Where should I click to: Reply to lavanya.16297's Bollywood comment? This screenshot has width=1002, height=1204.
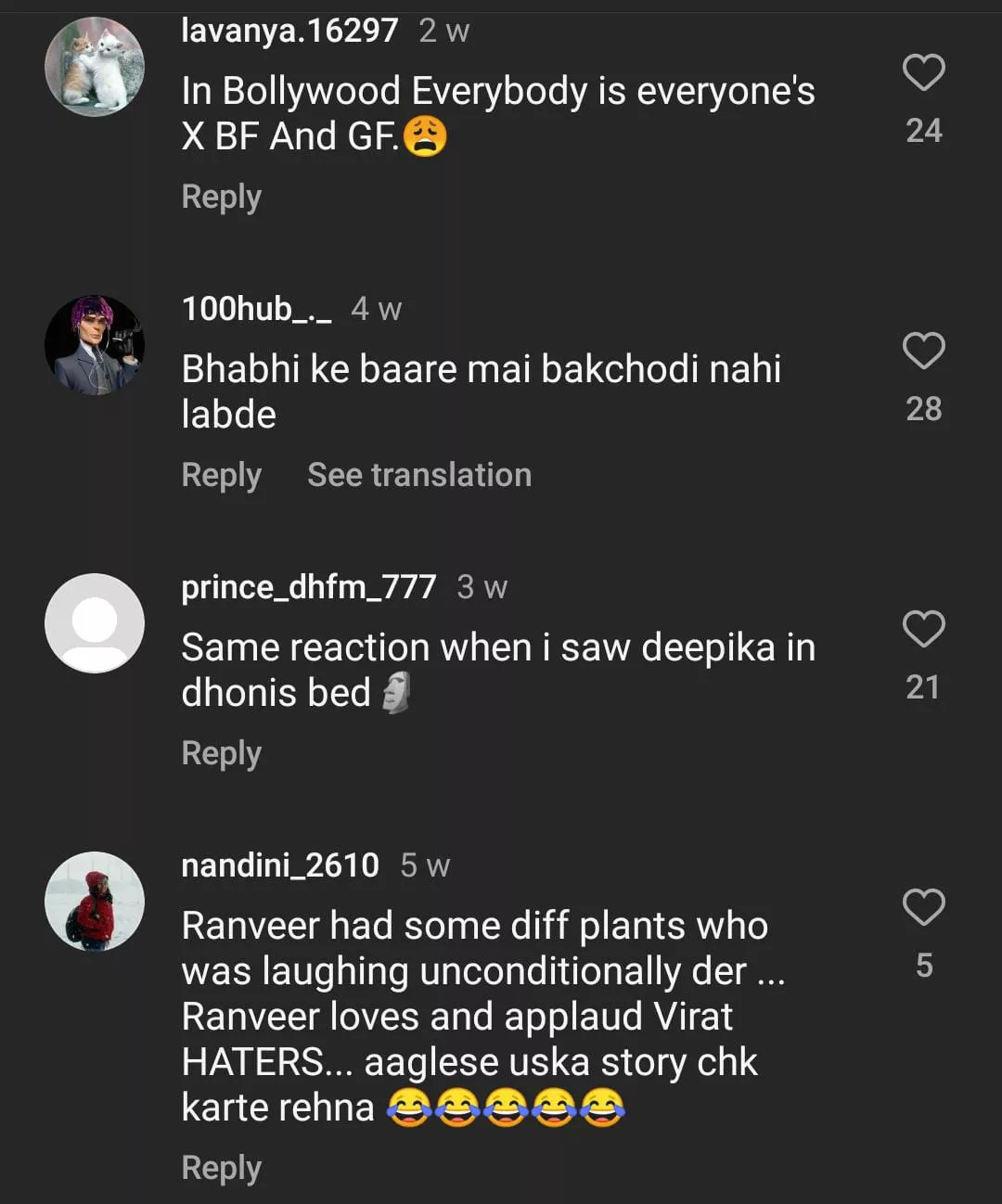(221, 197)
